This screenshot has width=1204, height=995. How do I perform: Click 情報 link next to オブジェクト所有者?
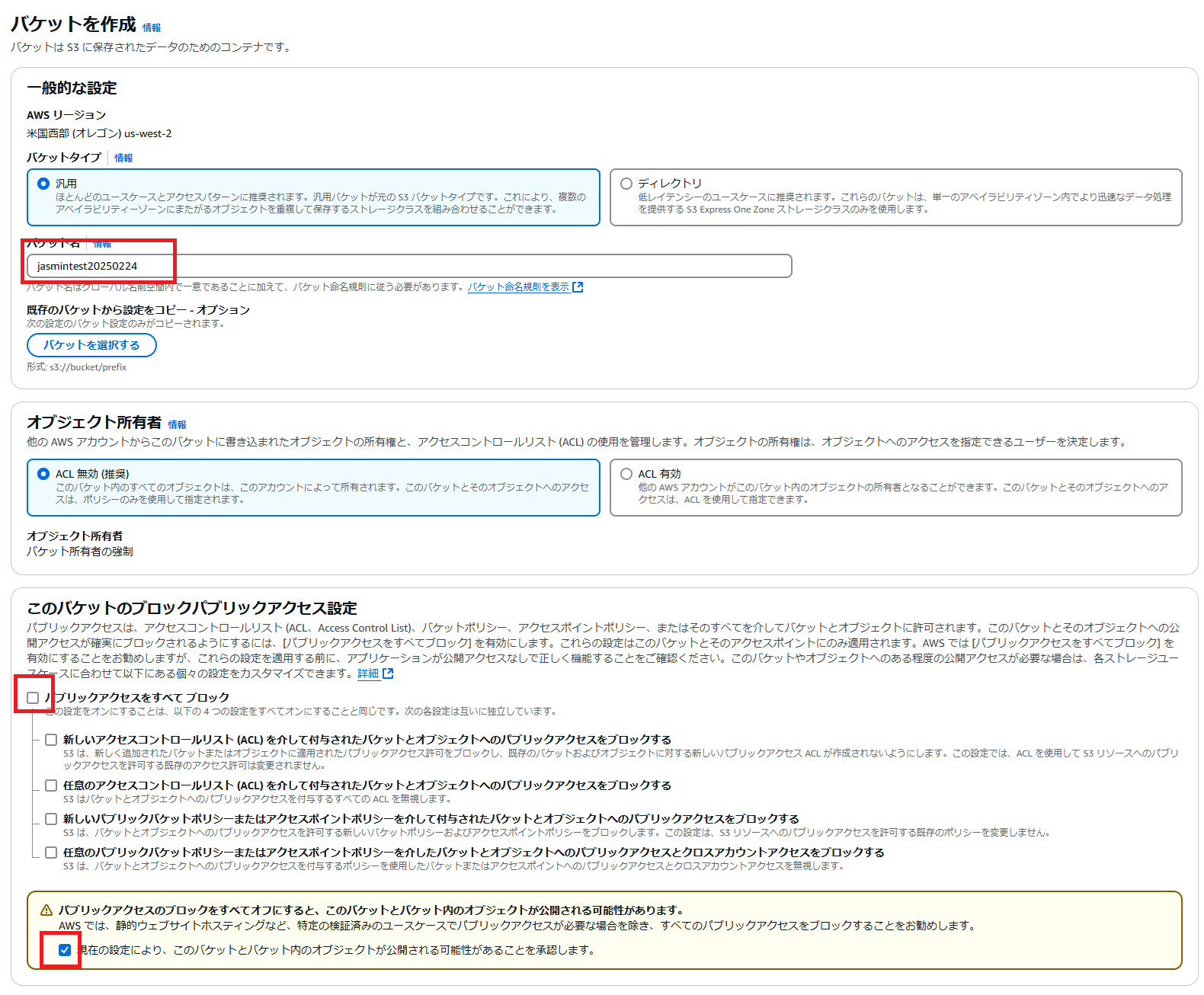pos(177,425)
